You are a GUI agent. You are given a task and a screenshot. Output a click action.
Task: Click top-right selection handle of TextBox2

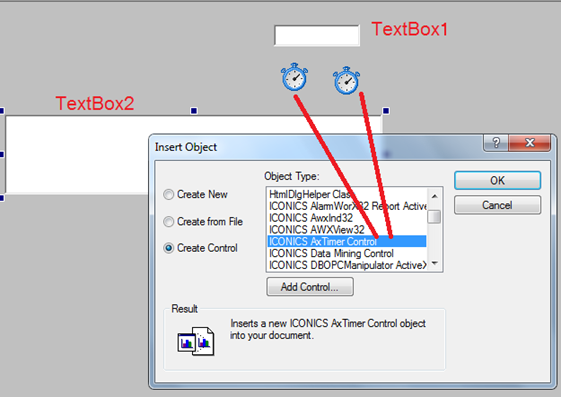[386, 111]
